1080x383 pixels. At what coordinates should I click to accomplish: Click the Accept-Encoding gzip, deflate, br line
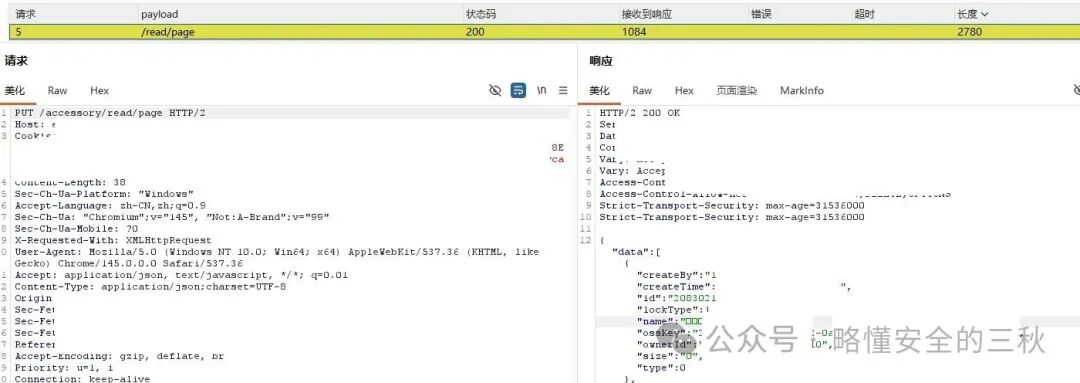point(118,356)
